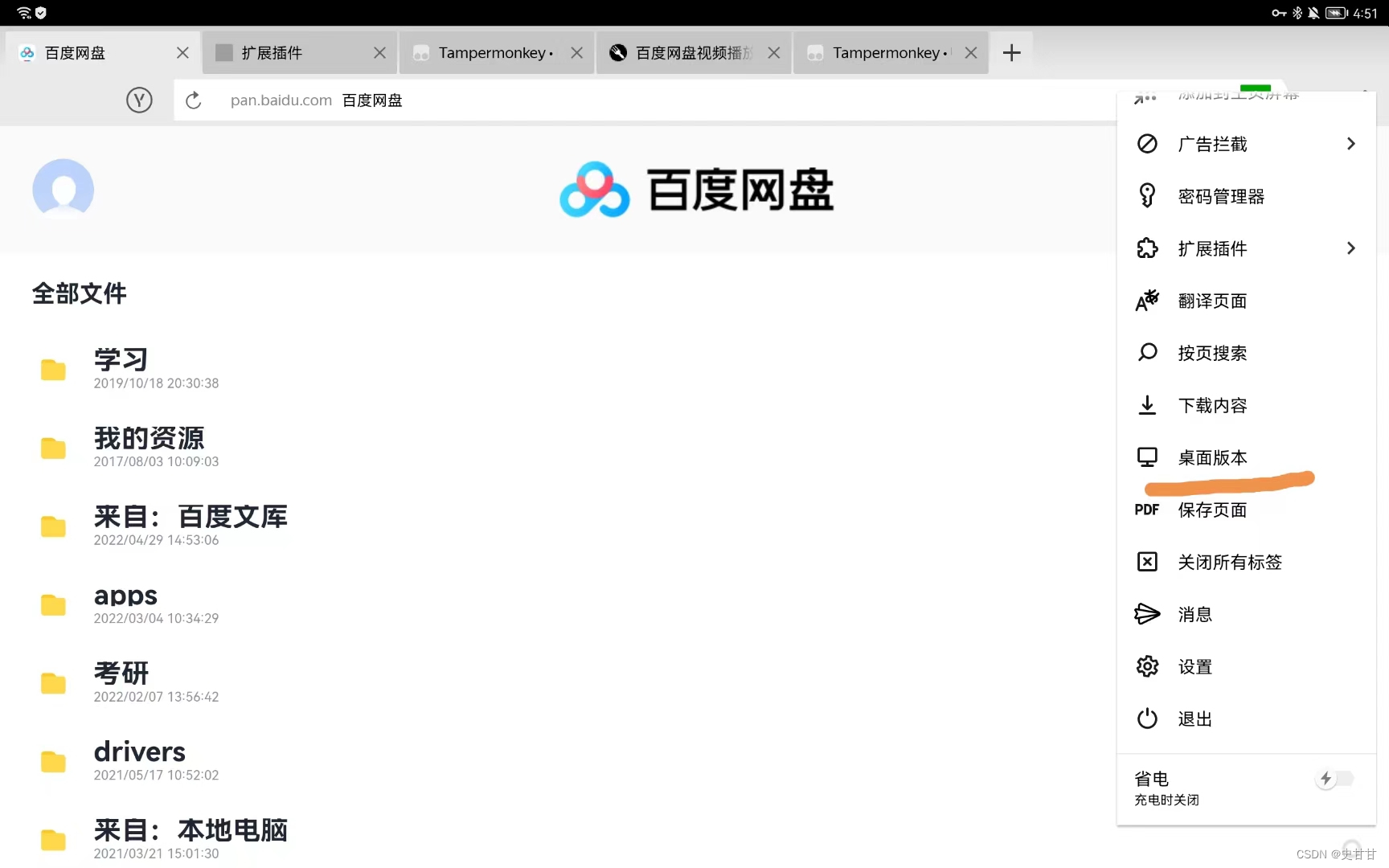1389x868 pixels.
Task: Open folder named 来自：百度文库
Action: pyautogui.click(x=191, y=516)
